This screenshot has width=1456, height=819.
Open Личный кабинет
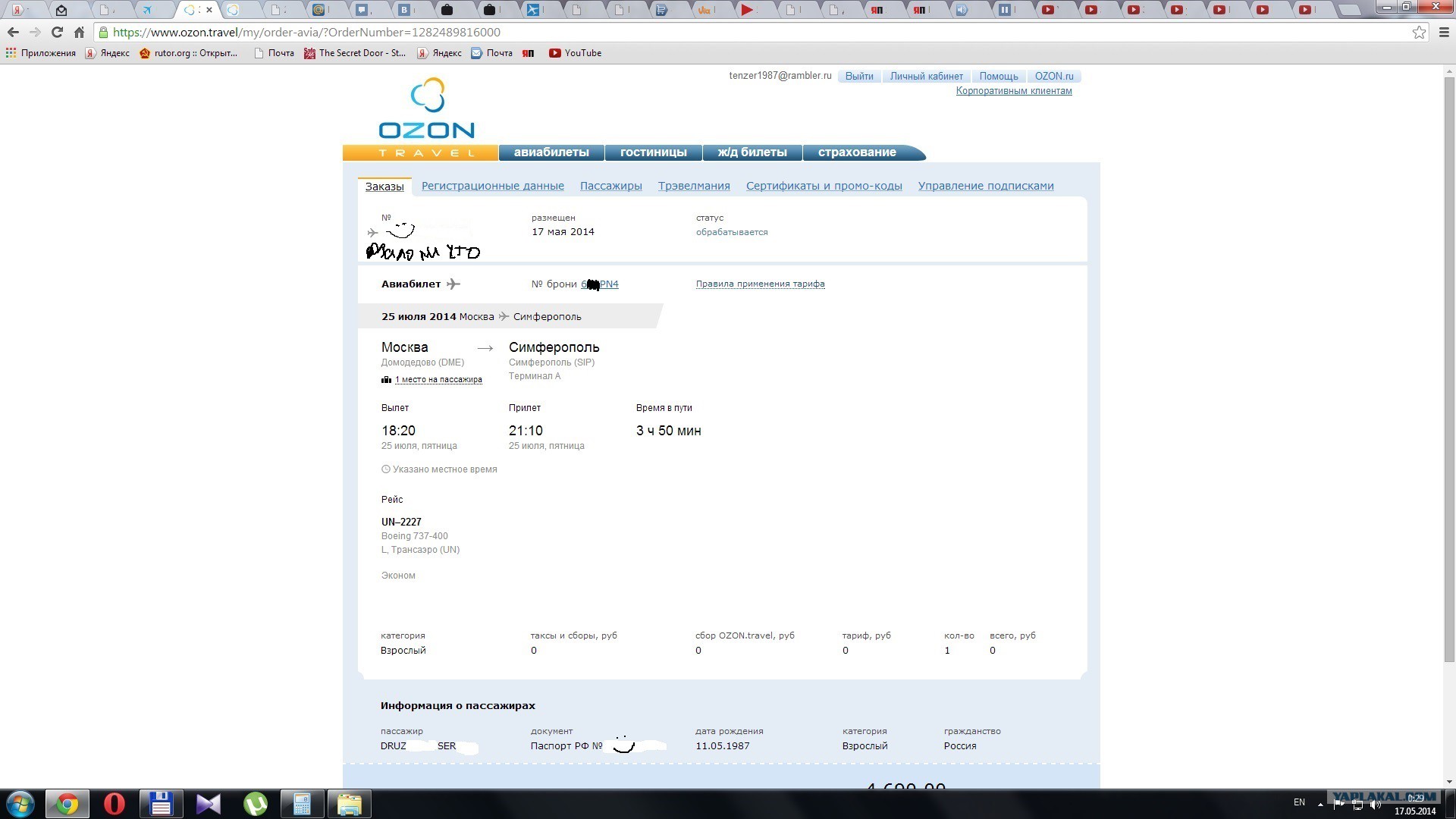(926, 77)
